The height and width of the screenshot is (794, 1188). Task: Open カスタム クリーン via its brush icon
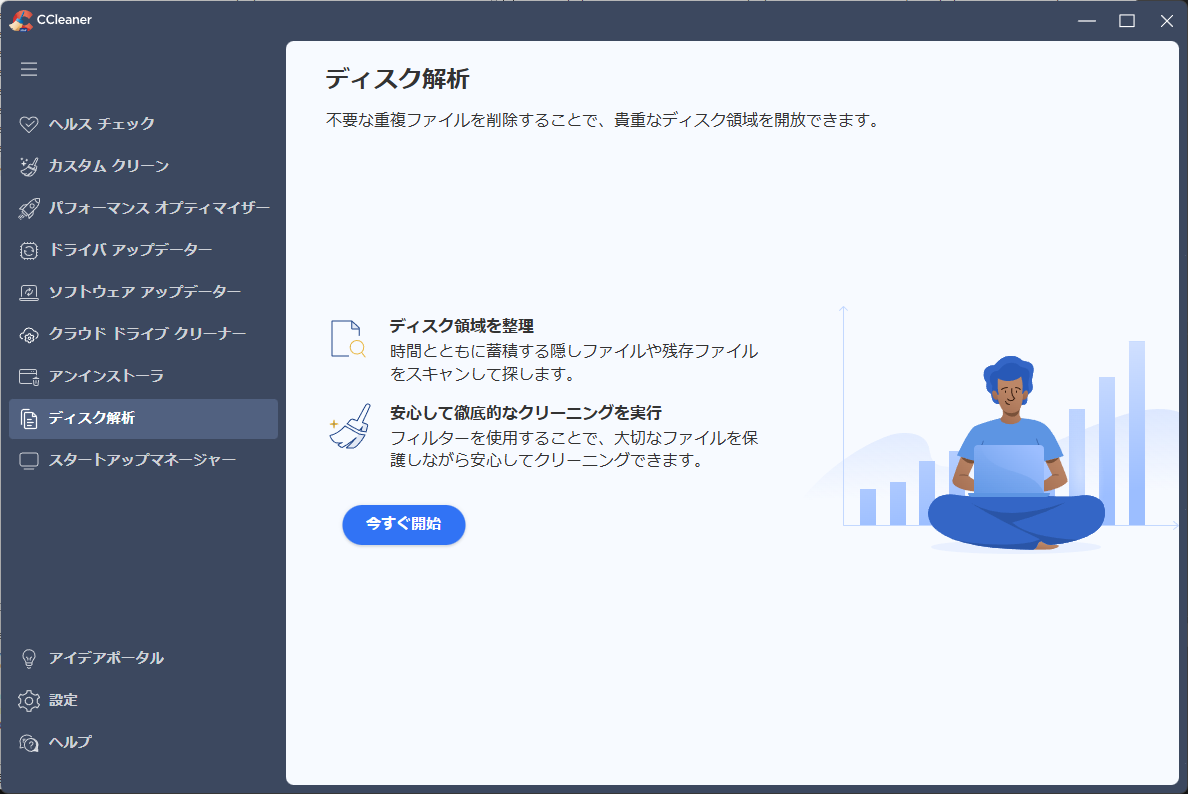(28, 166)
